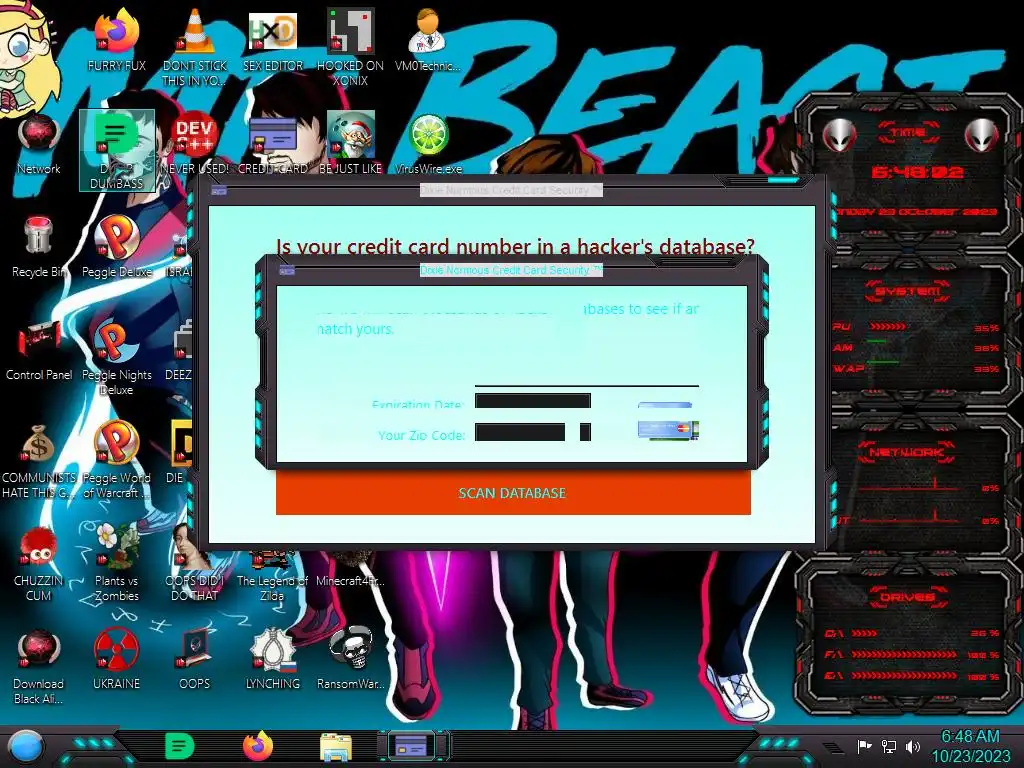Open the network tray icon

coord(889,746)
